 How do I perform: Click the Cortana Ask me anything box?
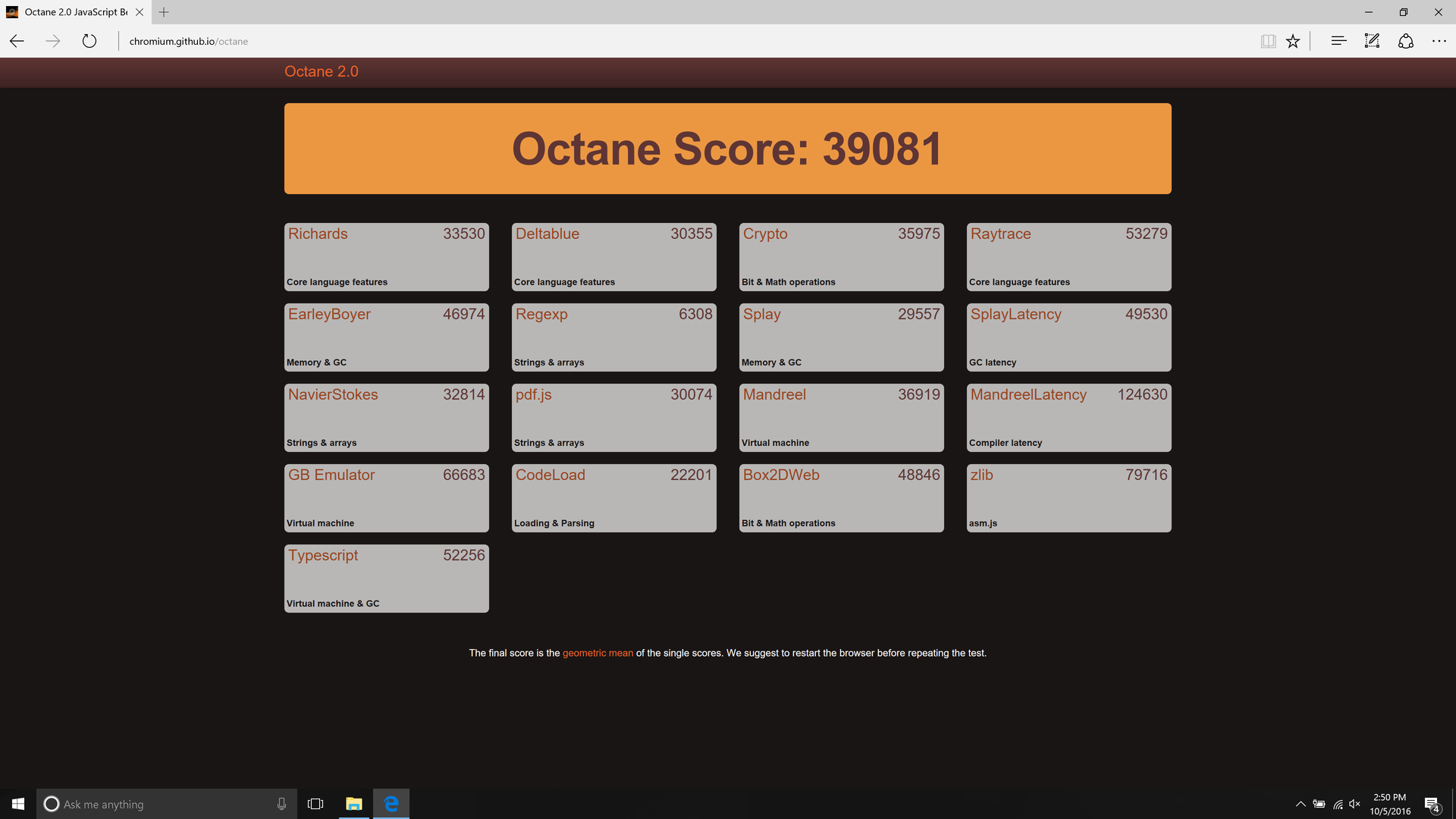(159, 804)
